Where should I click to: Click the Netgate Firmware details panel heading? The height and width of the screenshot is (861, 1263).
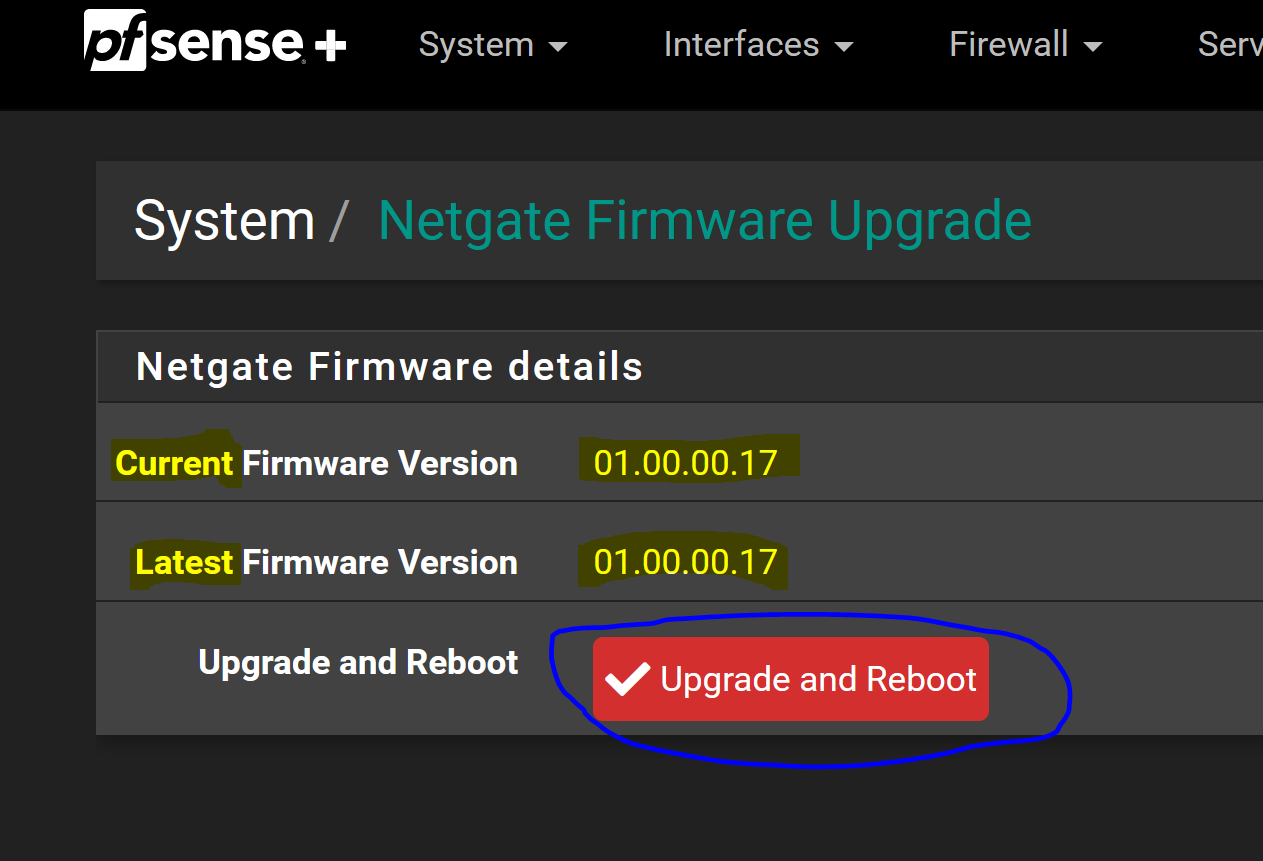click(390, 367)
